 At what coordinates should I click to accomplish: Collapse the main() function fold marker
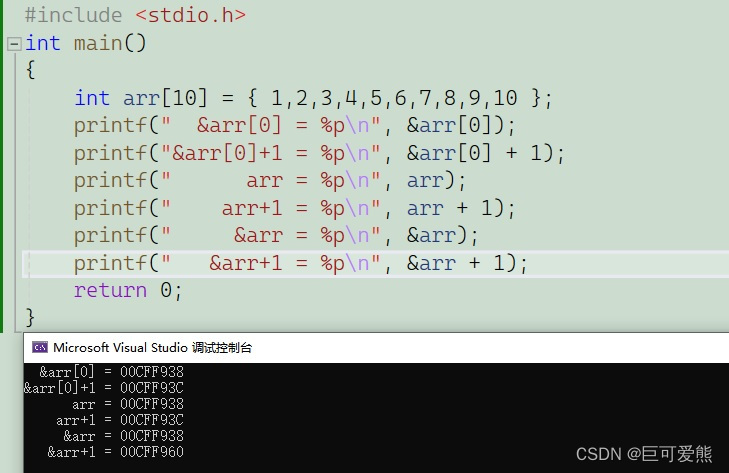[x=14, y=44]
